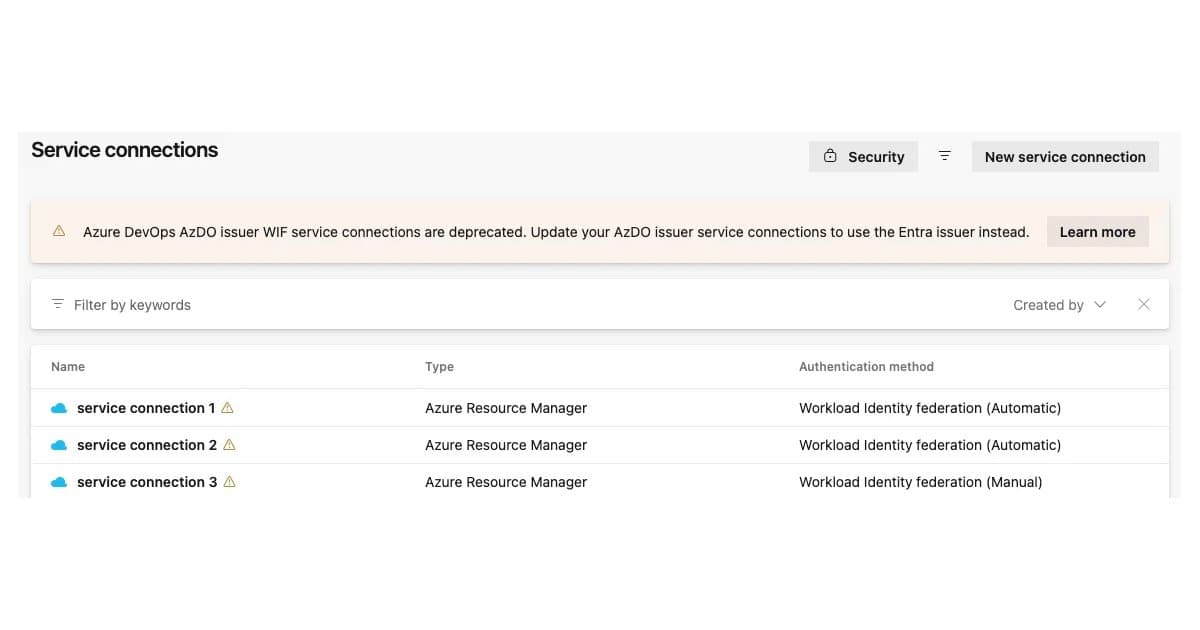The height and width of the screenshot is (630, 1200).
Task: Click the filter icon beside Security button
Action: pos(944,156)
